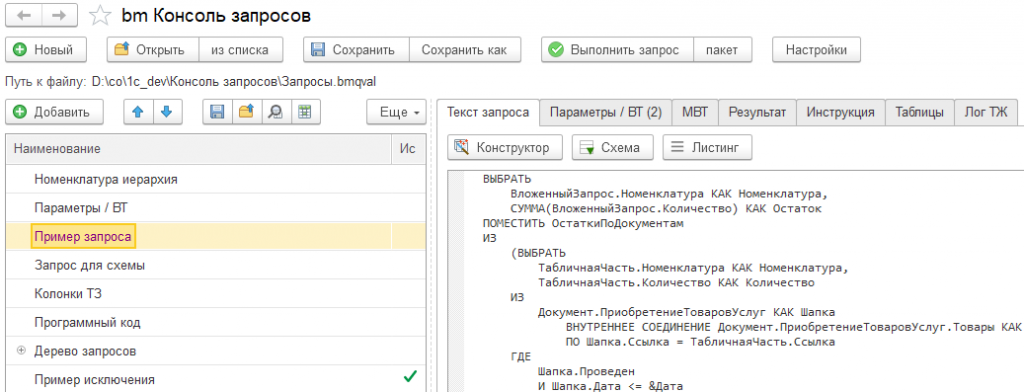This screenshot has width=1024, height=392.
Task: Click the И Шапка.Дата <= &Дата line
Action: 610,387
